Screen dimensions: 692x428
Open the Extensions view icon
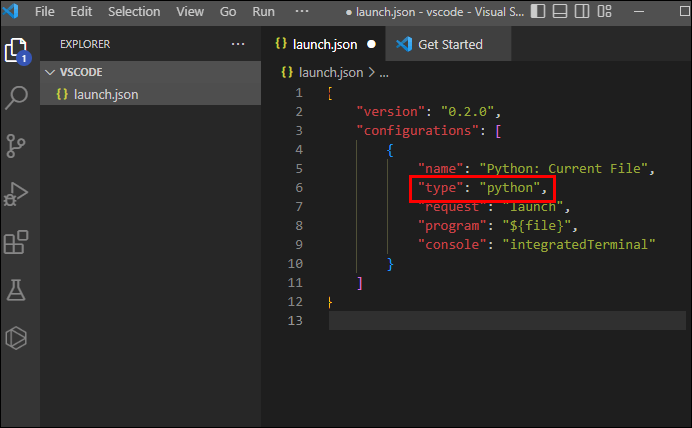[16, 242]
